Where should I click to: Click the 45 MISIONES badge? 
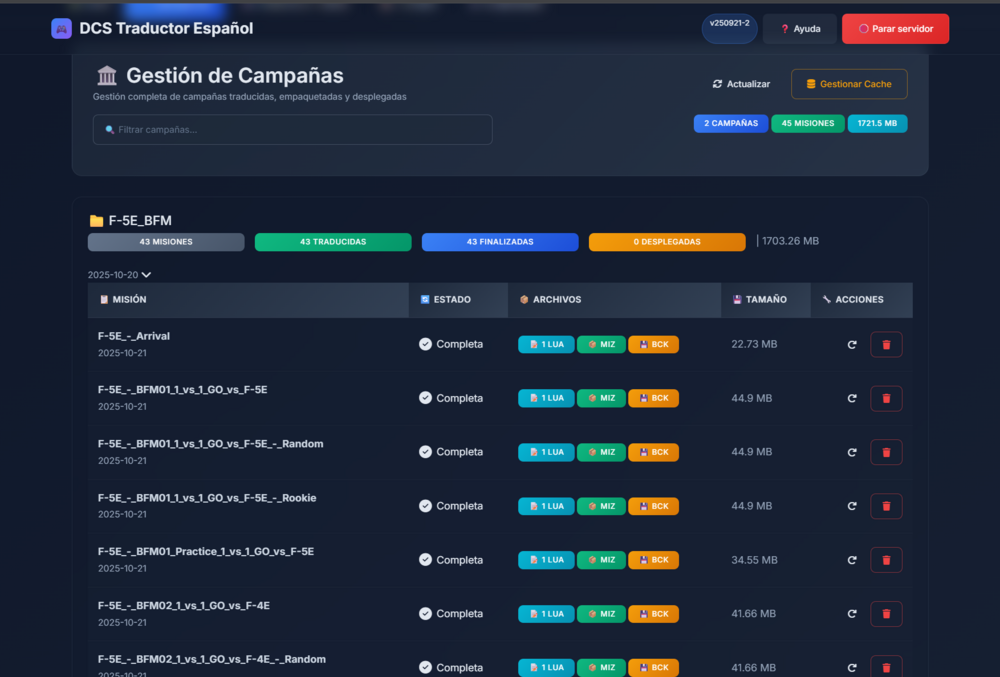pos(807,124)
